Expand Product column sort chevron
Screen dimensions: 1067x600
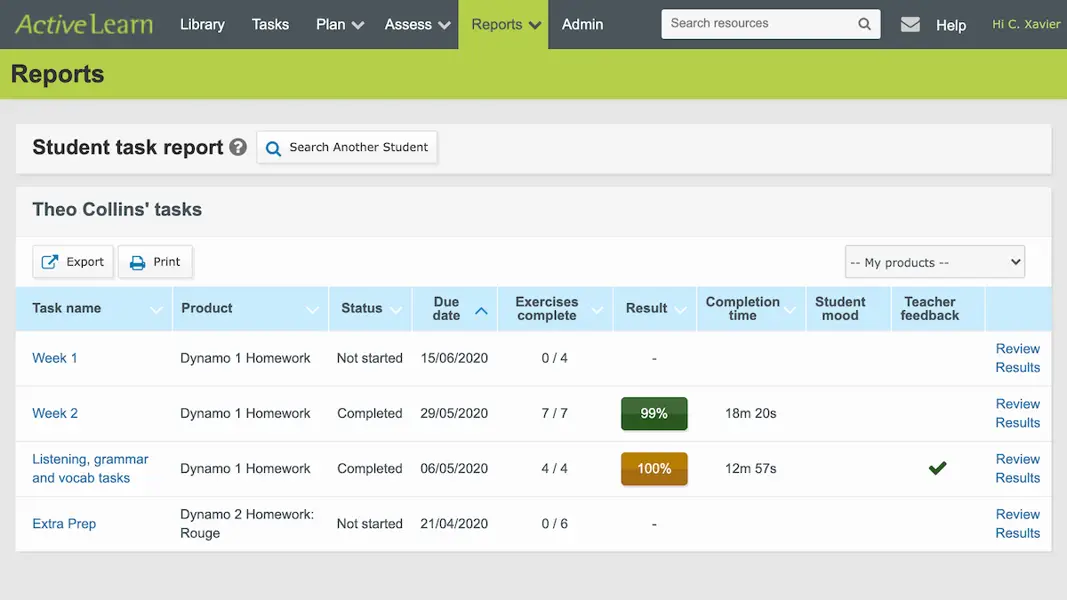coord(312,310)
